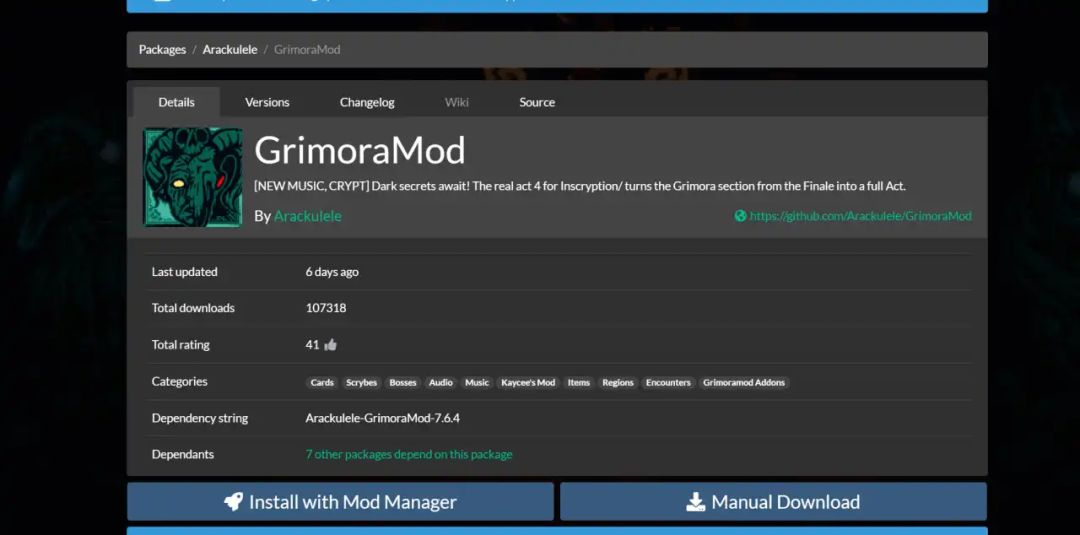Image resolution: width=1080 pixels, height=535 pixels.
Task: Open the Source tab
Action: pyautogui.click(x=537, y=102)
